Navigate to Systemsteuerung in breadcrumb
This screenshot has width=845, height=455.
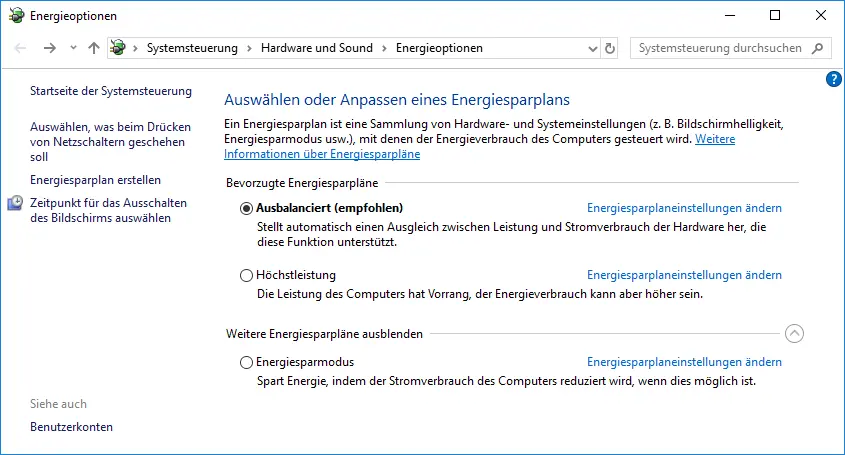tap(192, 48)
